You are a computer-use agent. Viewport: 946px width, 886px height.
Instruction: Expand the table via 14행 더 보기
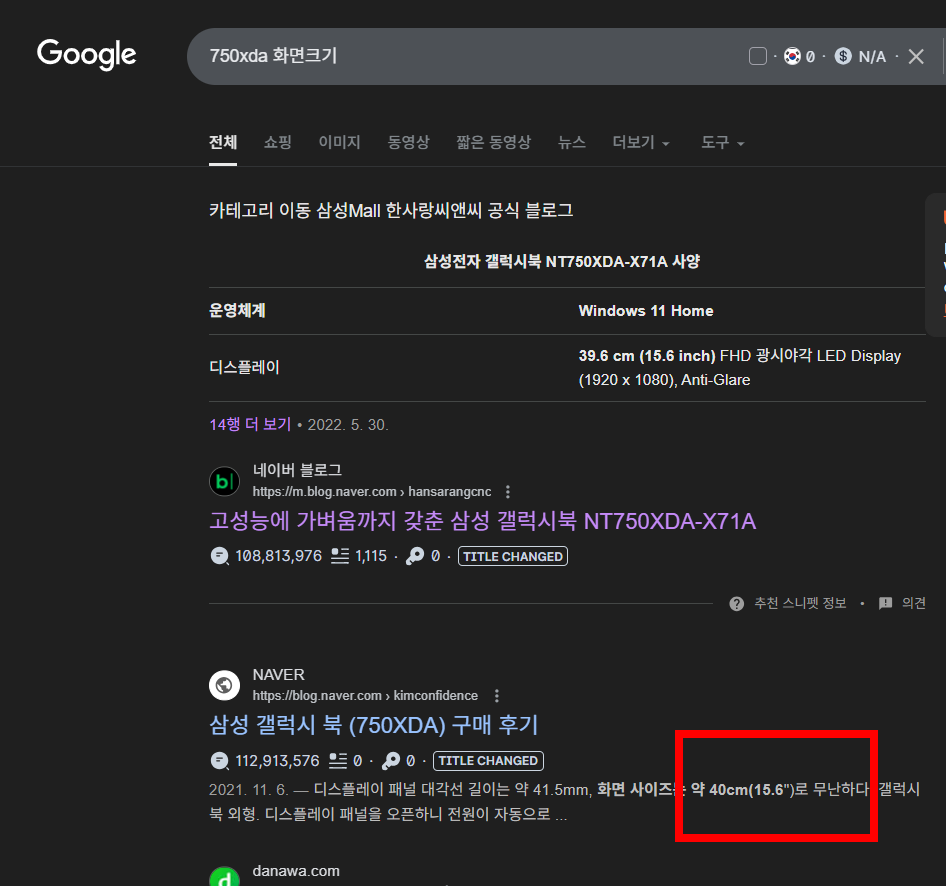(x=245, y=424)
